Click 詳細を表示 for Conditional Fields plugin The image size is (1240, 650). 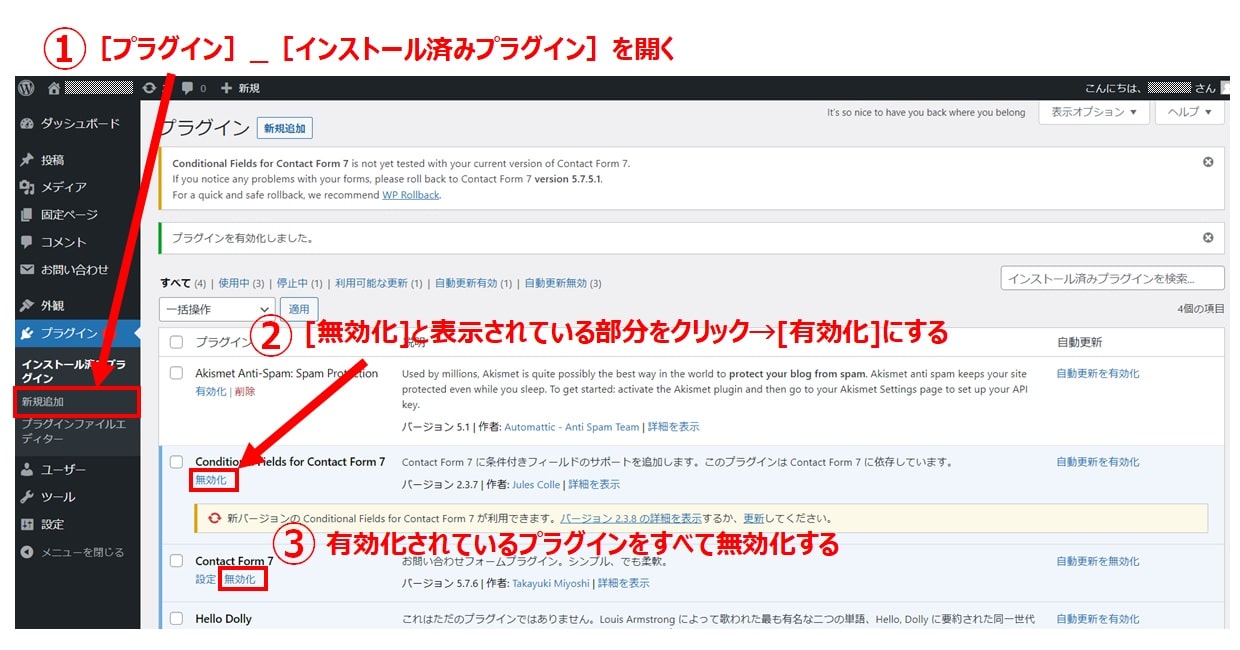594,484
